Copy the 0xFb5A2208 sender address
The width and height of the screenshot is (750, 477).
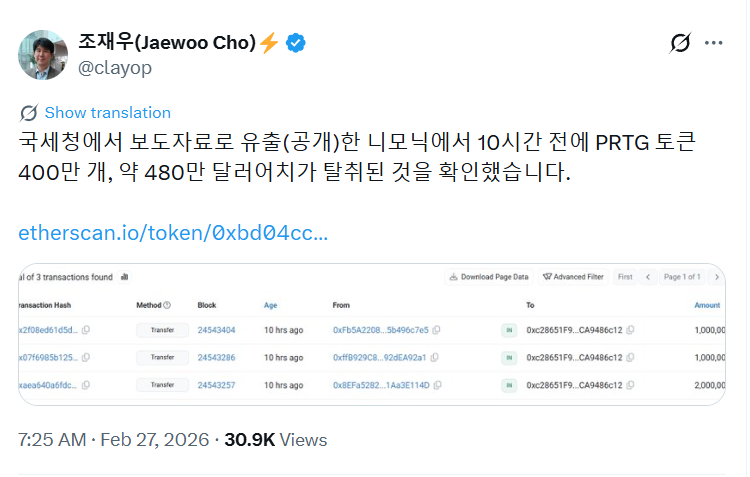click(436, 330)
